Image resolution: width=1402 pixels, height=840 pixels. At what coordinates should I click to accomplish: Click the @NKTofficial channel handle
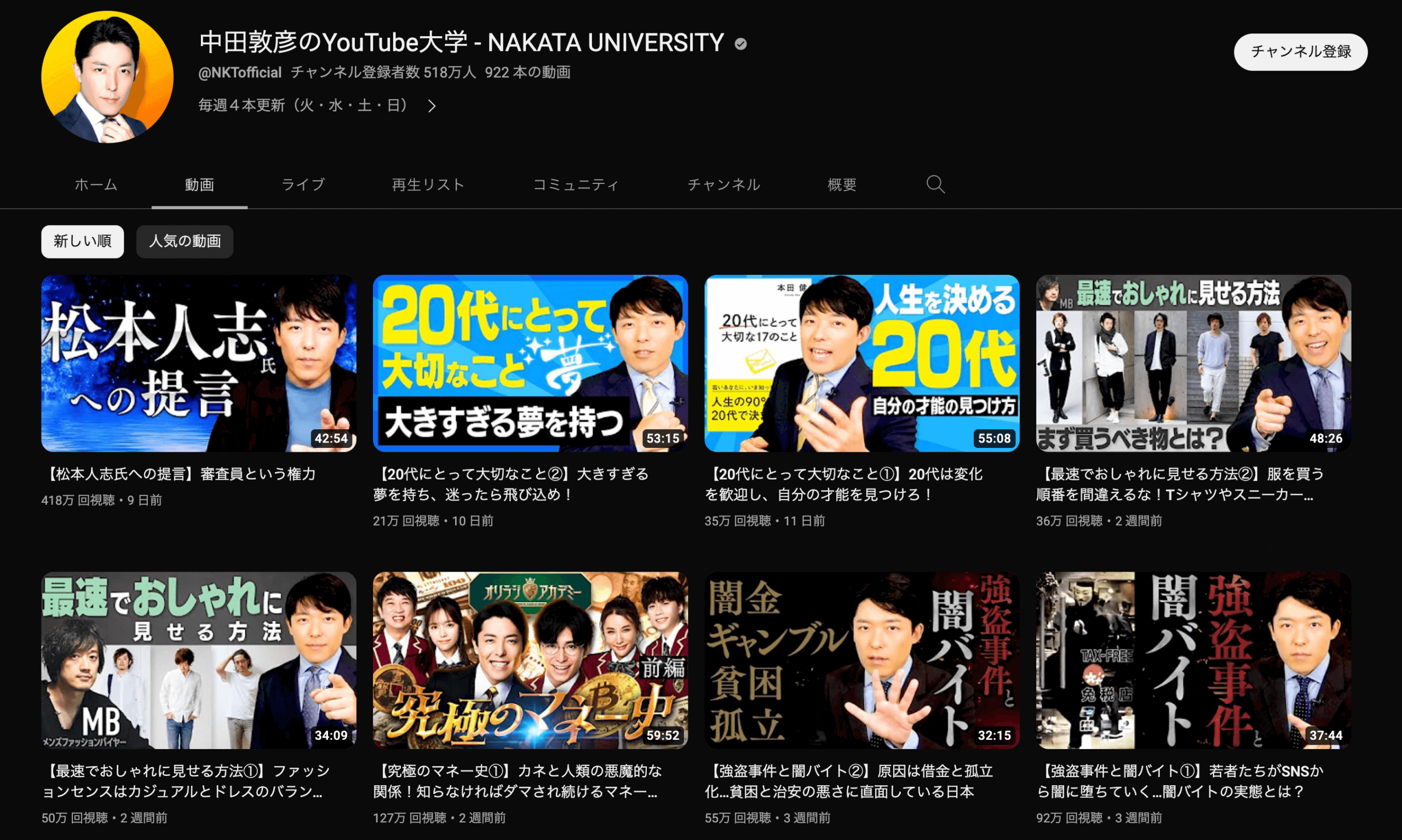point(240,72)
